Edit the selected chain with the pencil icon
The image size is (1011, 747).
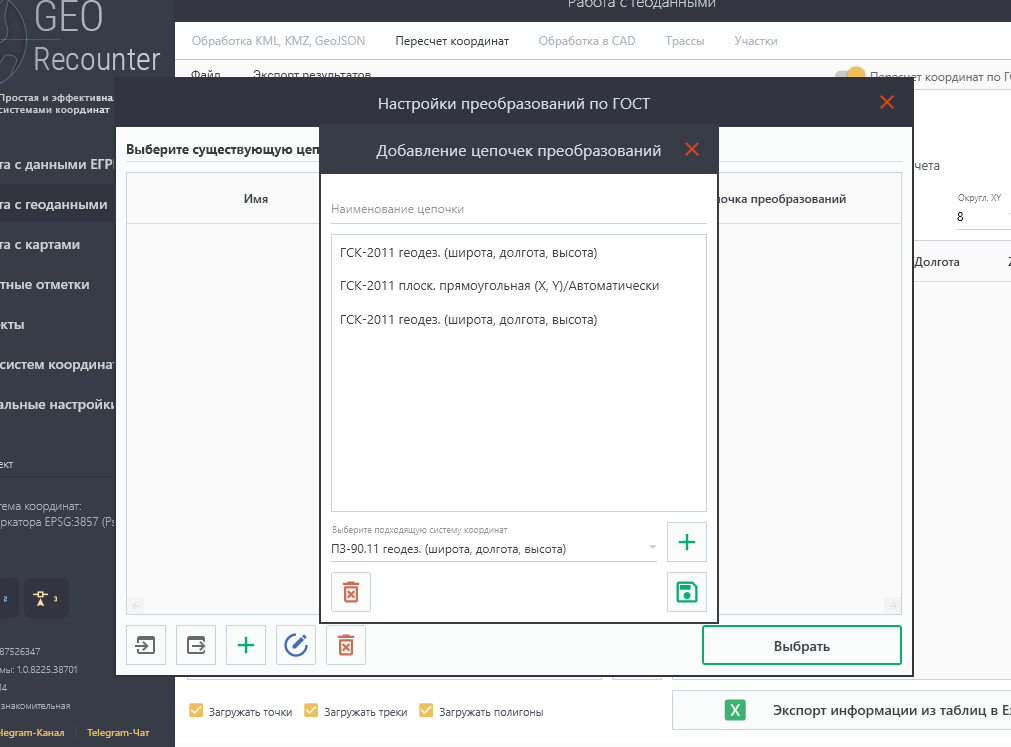click(x=296, y=645)
